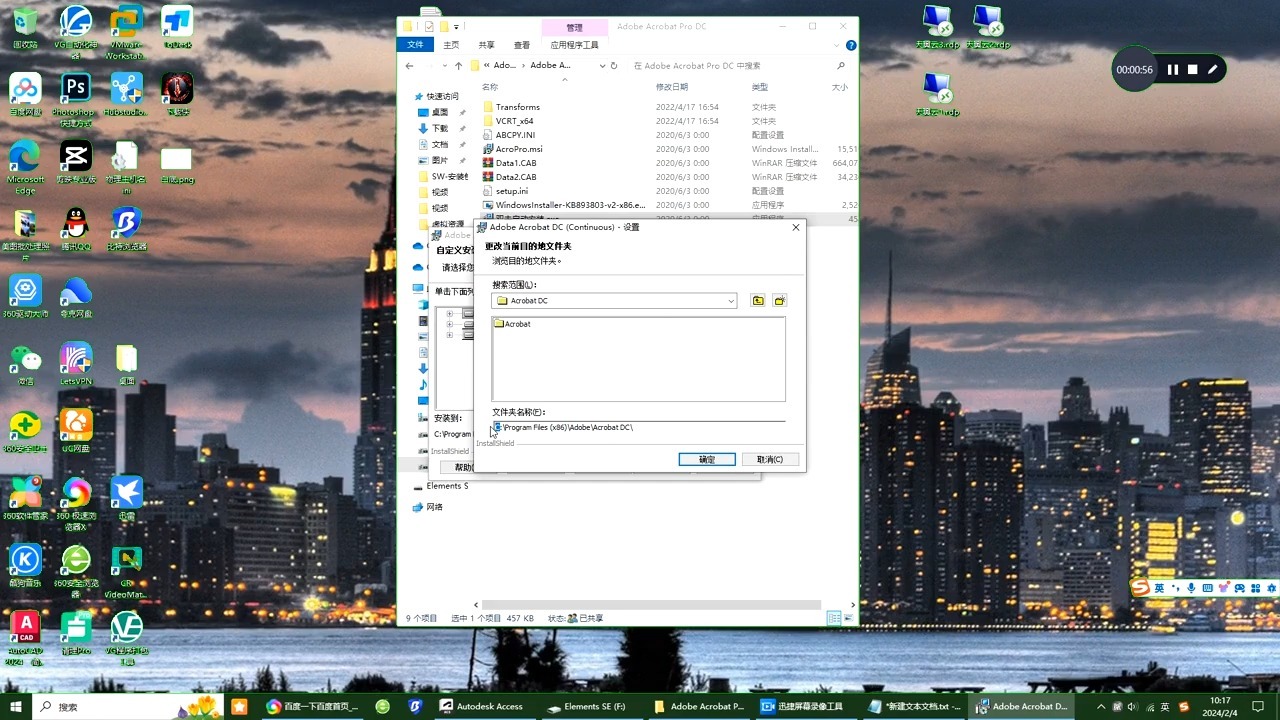Open 文档 in the navigation pane
The width and height of the screenshot is (1280, 720).
pos(440,145)
